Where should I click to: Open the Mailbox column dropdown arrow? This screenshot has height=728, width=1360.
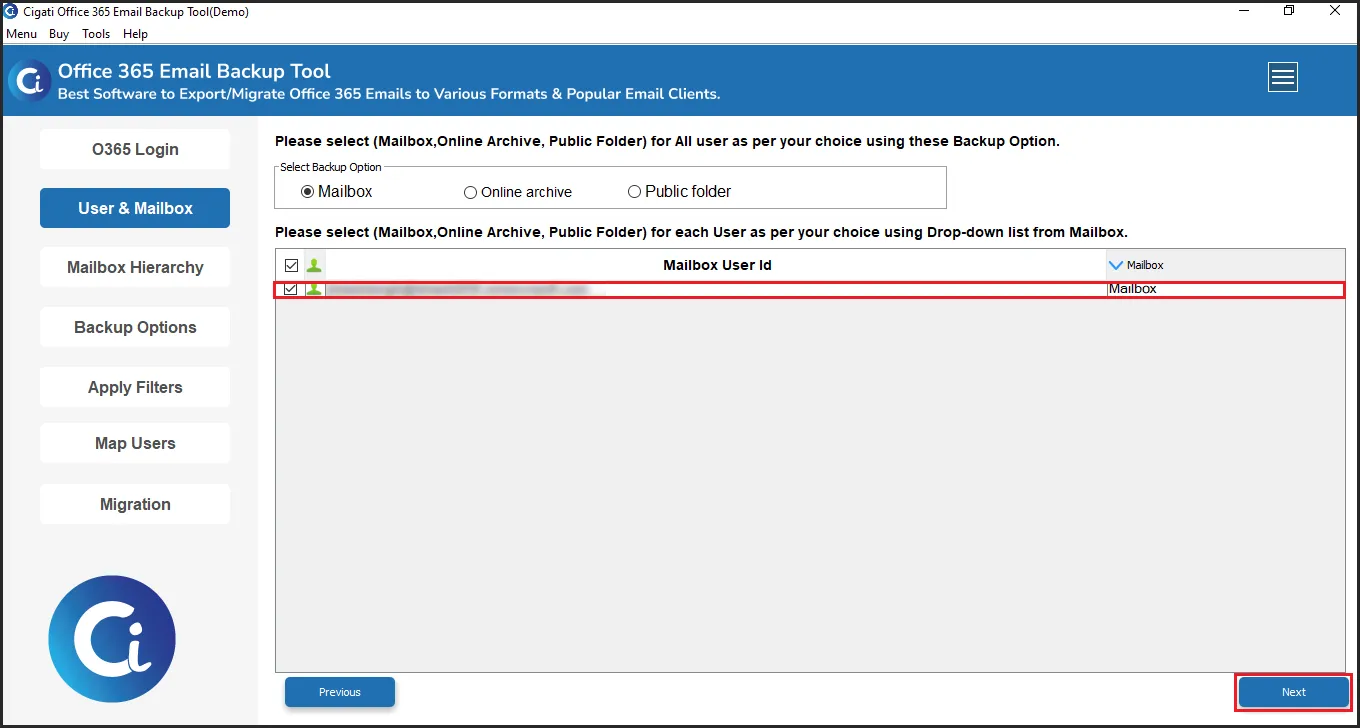pyautogui.click(x=1116, y=265)
